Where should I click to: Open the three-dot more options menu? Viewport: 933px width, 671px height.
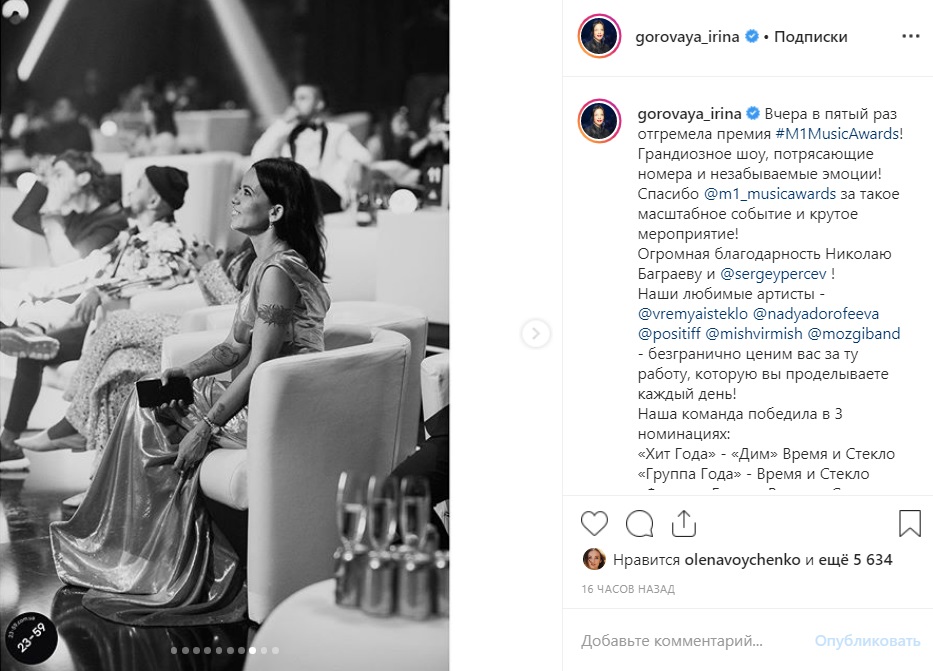[910, 36]
